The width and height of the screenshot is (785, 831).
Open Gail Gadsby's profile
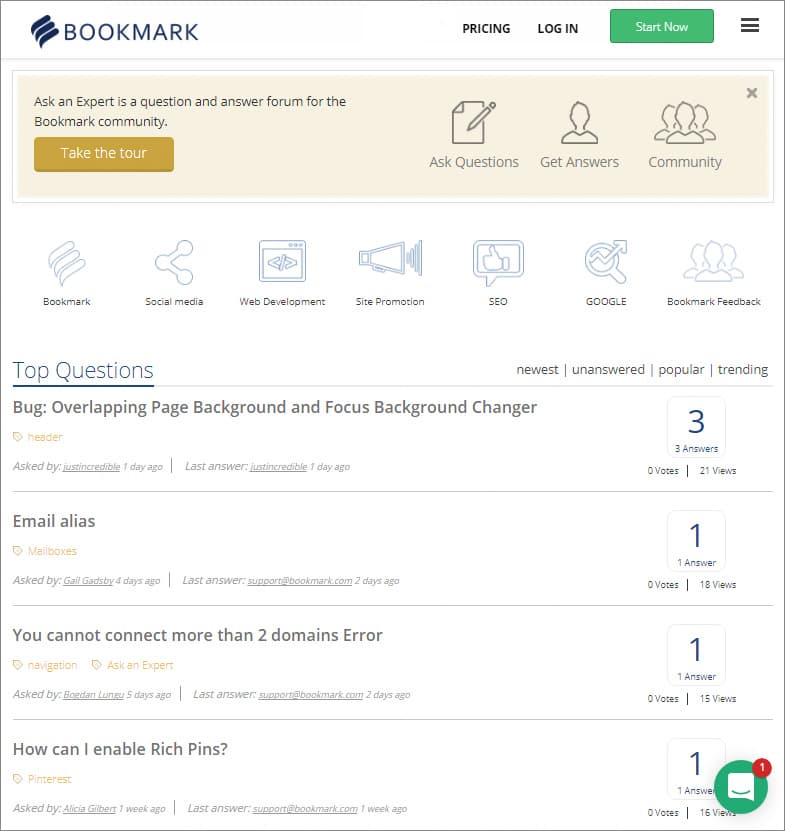pos(89,581)
